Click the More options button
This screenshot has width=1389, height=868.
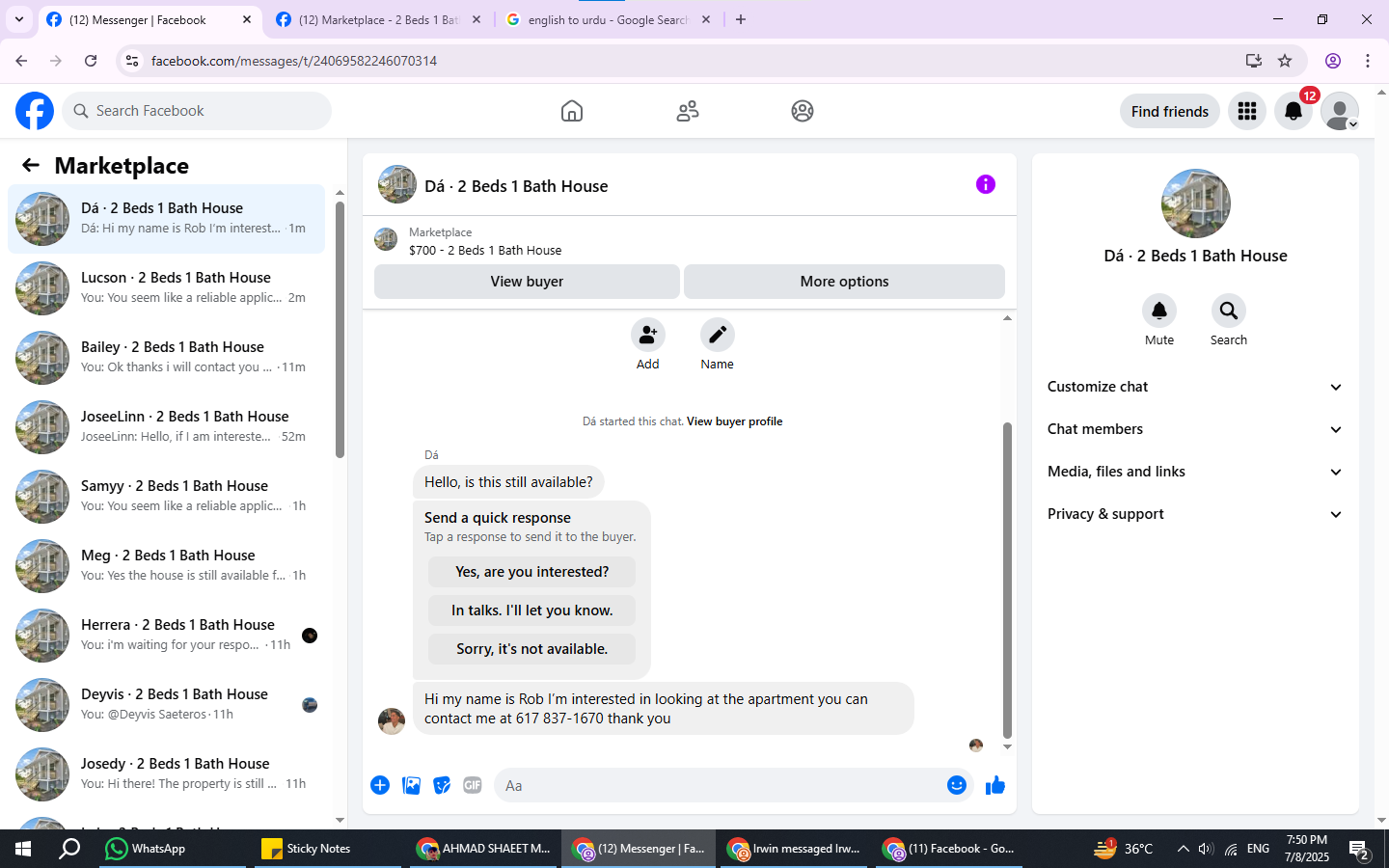[x=844, y=282]
